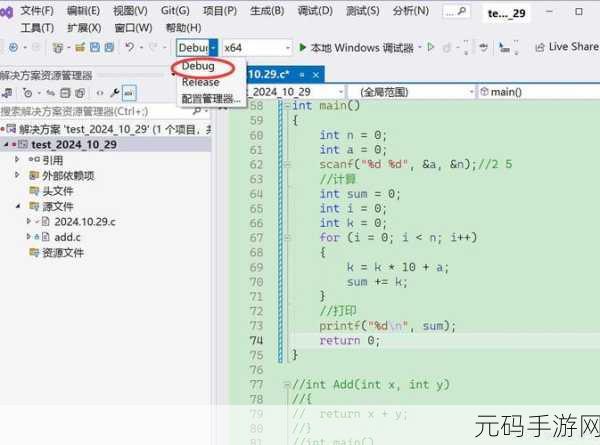The image size is (600, 445).
Task: Click the open file folder icon
Action: [x=80, y=47]
